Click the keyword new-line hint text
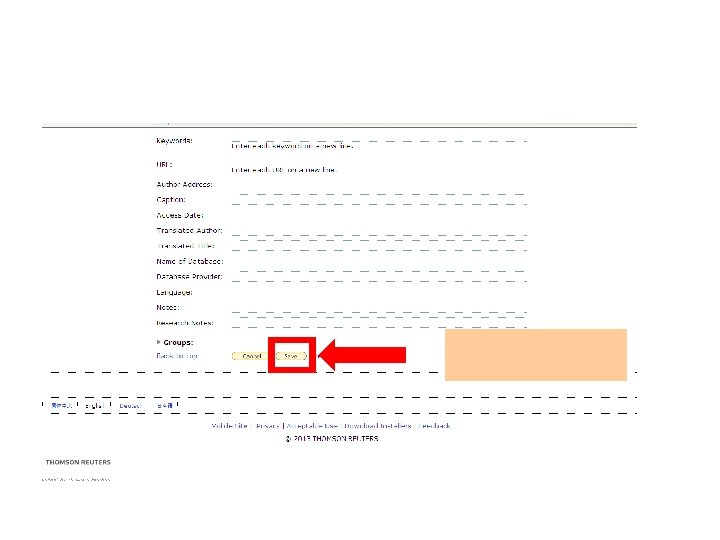The image size is (720, 540). 292,146
